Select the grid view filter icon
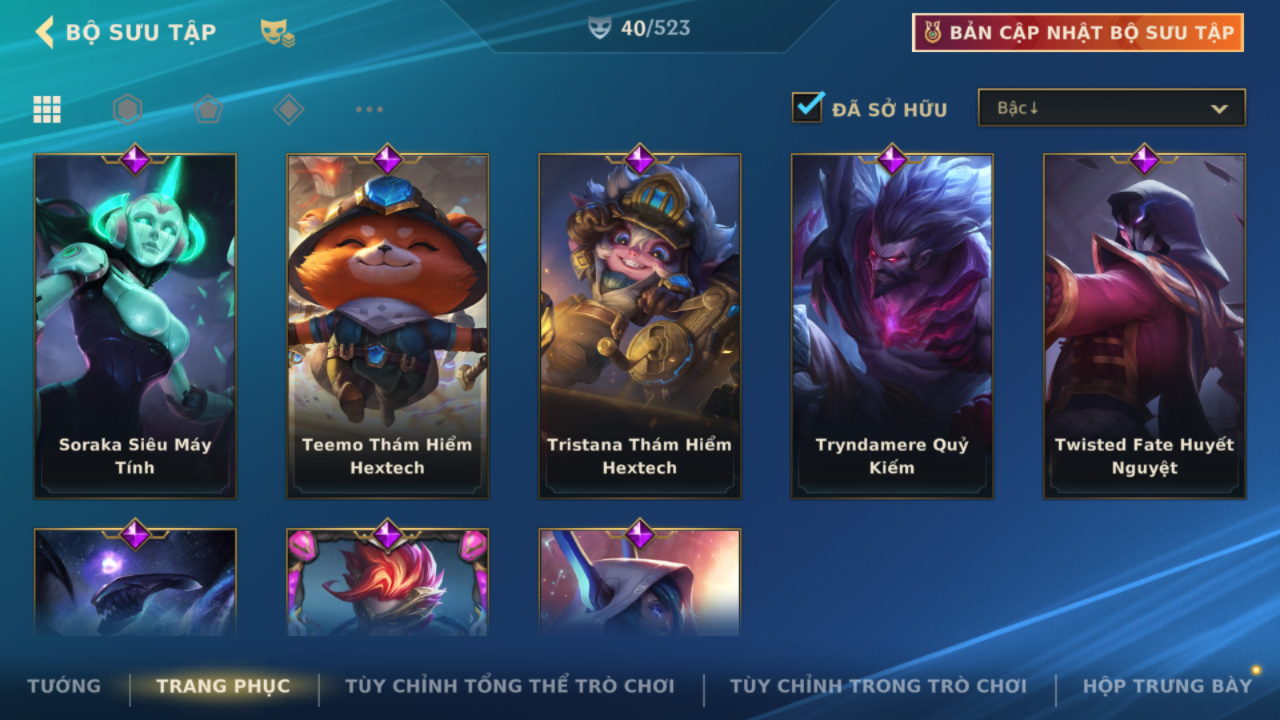 [47, 109]
